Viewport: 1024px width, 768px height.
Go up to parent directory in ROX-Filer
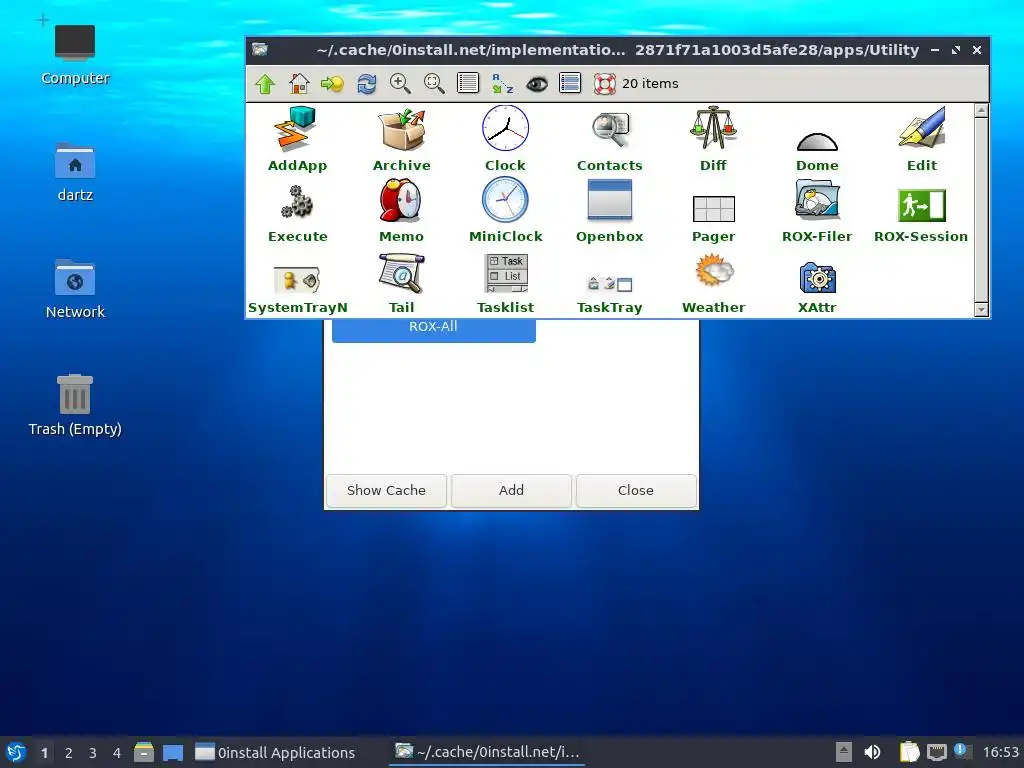pyautogui.click(x=265, y=84)
